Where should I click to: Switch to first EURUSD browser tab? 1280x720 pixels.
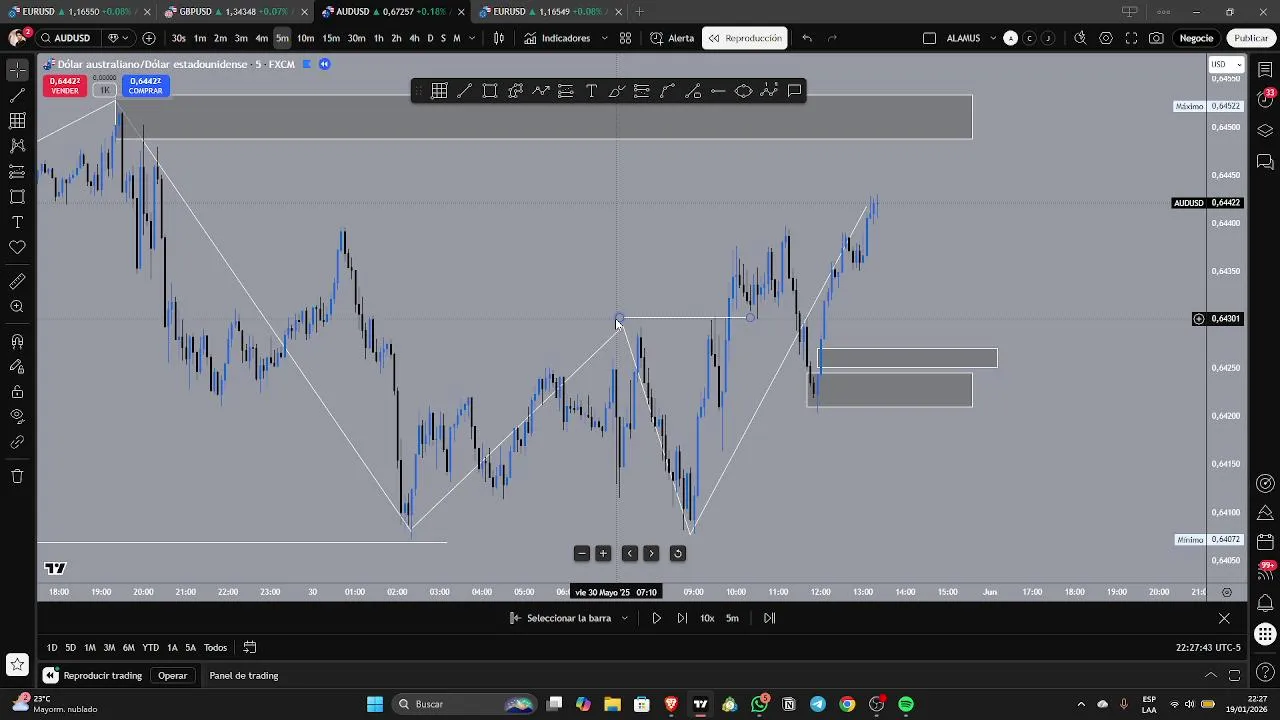pyautogui.click(x=78, y=12)
